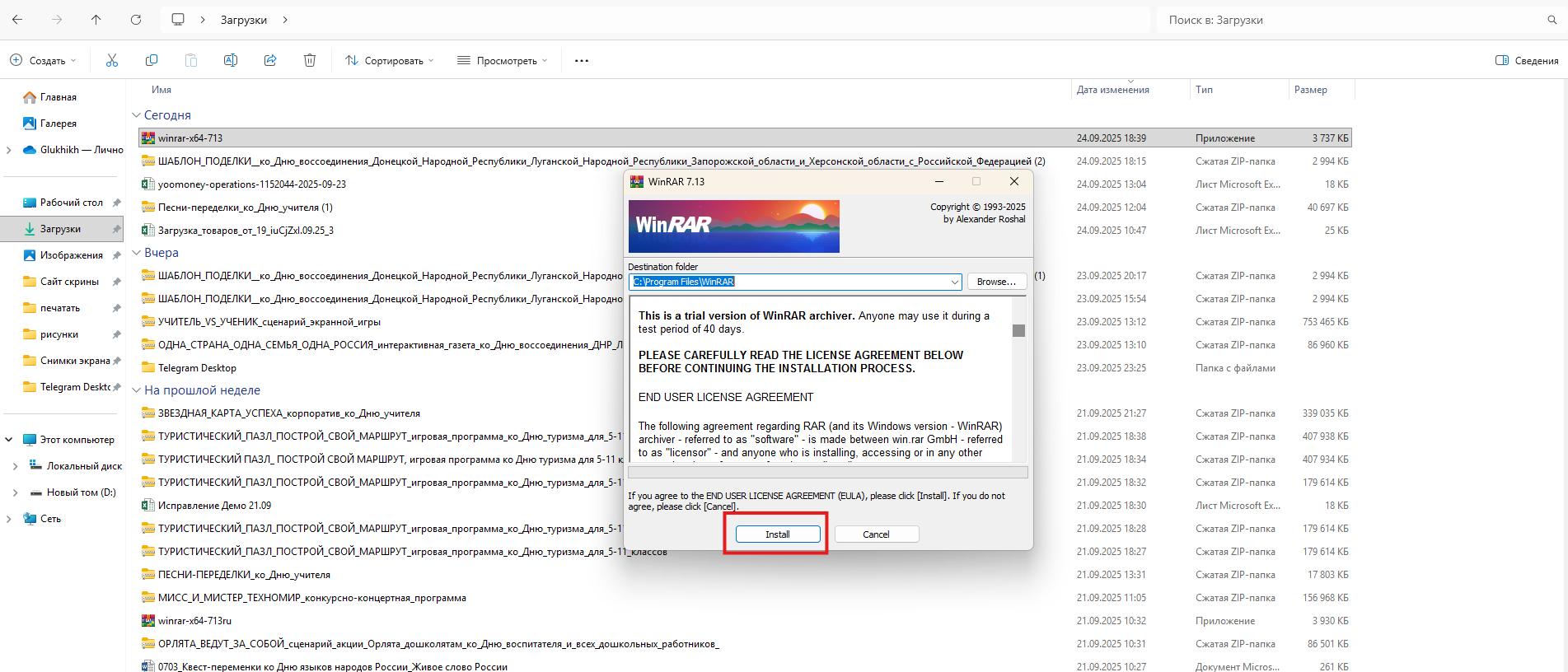The width and height of the screenshot is (1568, 672).
Task: Open the Просмотреть view menu
Action: 503,60
